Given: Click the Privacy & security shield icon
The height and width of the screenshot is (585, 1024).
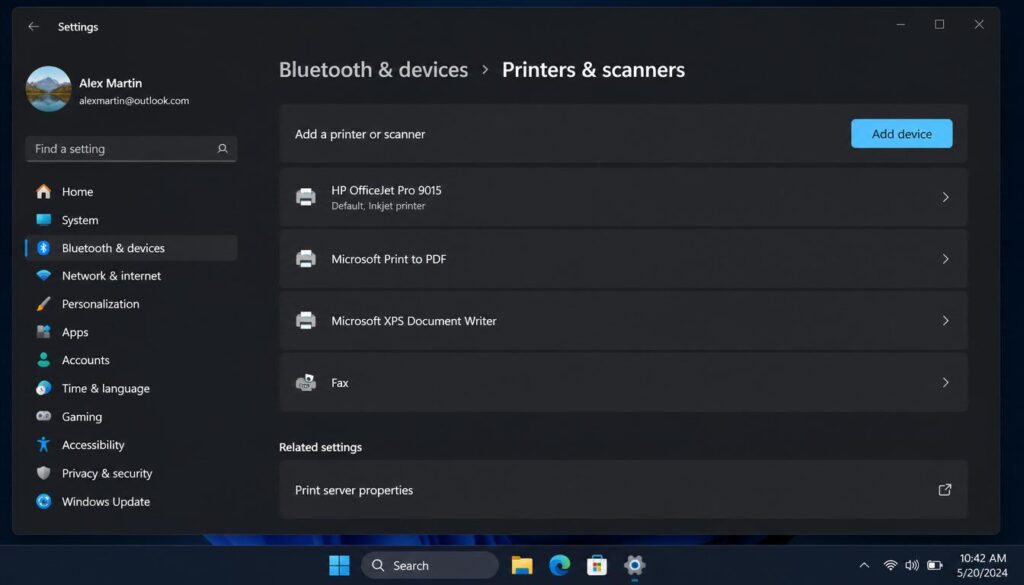Looking at the screenshot, I should coord(44,473).
